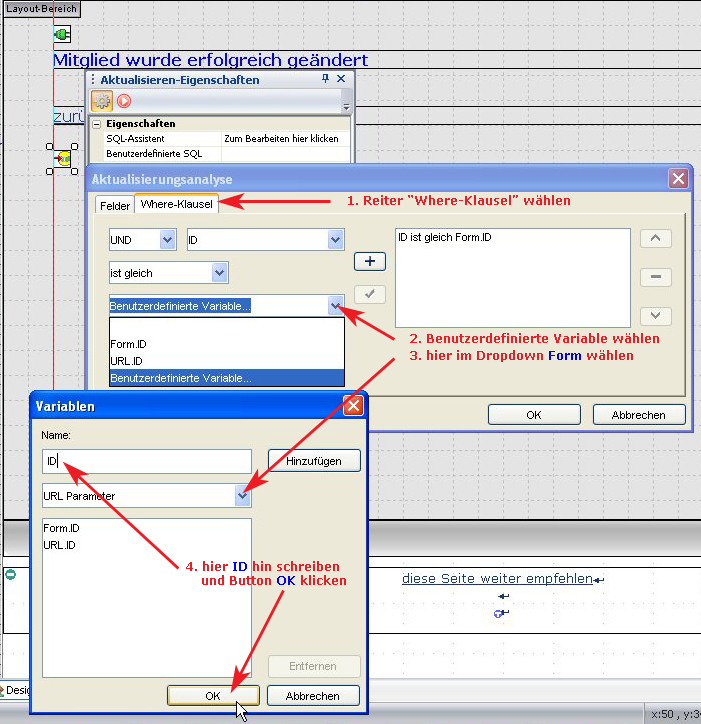Viewport: 701px width, 724px height.
Task: Move condition up with the up arrow
Action: click(655, 239)
